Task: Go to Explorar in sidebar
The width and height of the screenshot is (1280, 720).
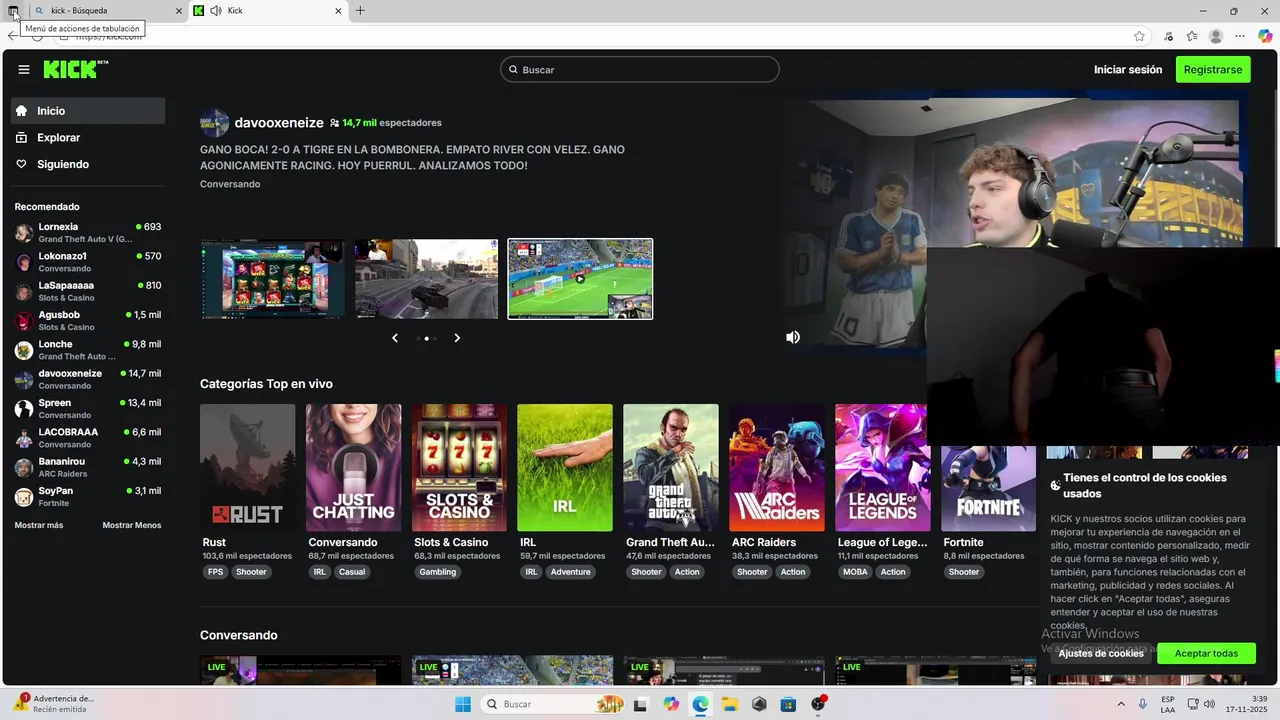Action: coord(88,137)
